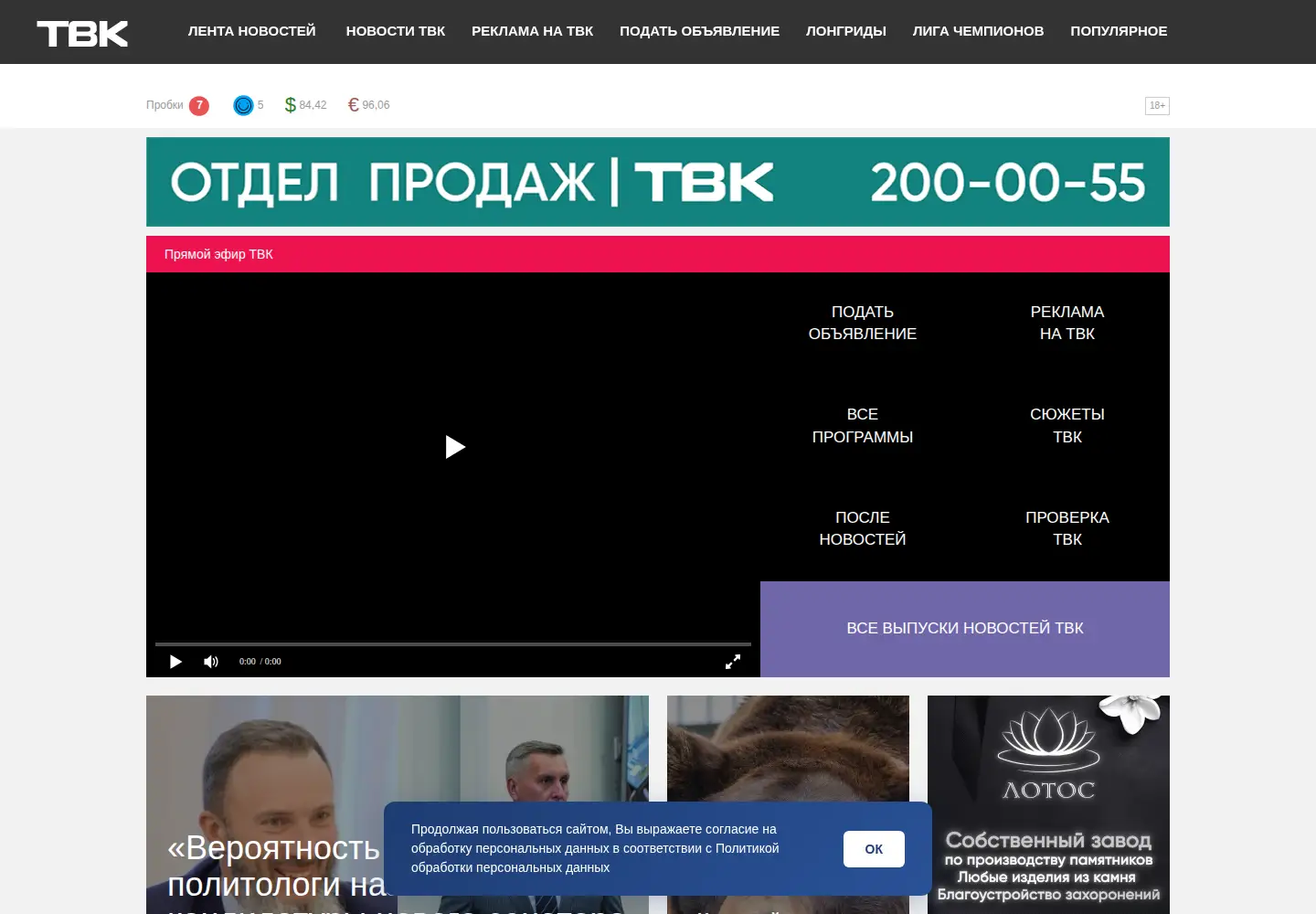
Task: Click the dollar rate value 84,42
Action: click(313, 105)
